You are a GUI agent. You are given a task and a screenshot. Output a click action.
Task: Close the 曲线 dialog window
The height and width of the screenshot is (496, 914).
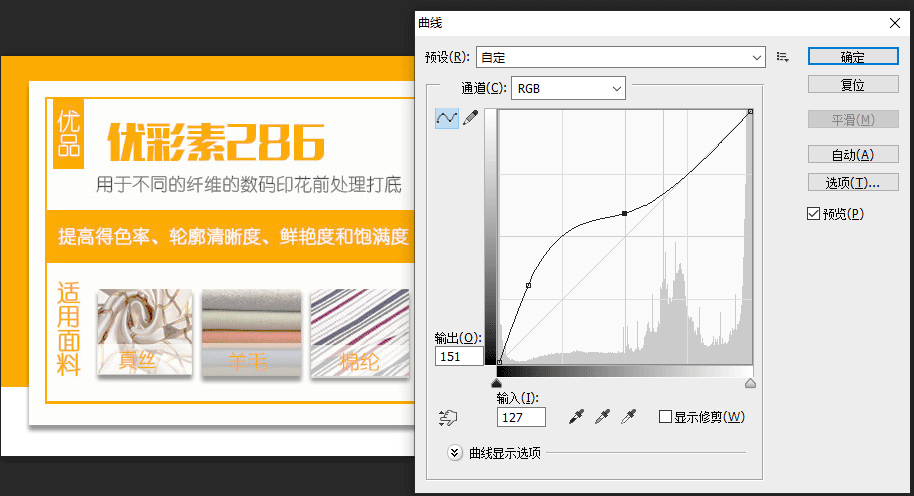(893, 22)
